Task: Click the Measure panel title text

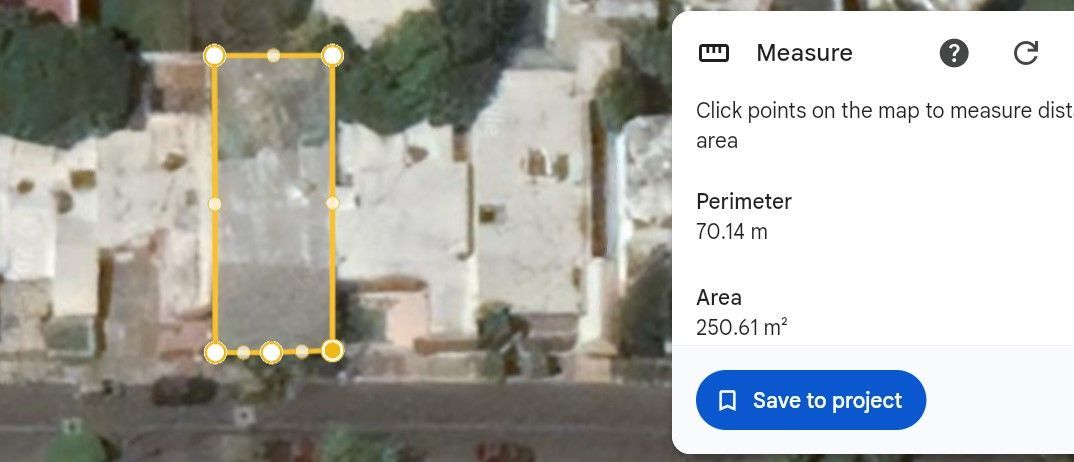Action: pos(804,53)
